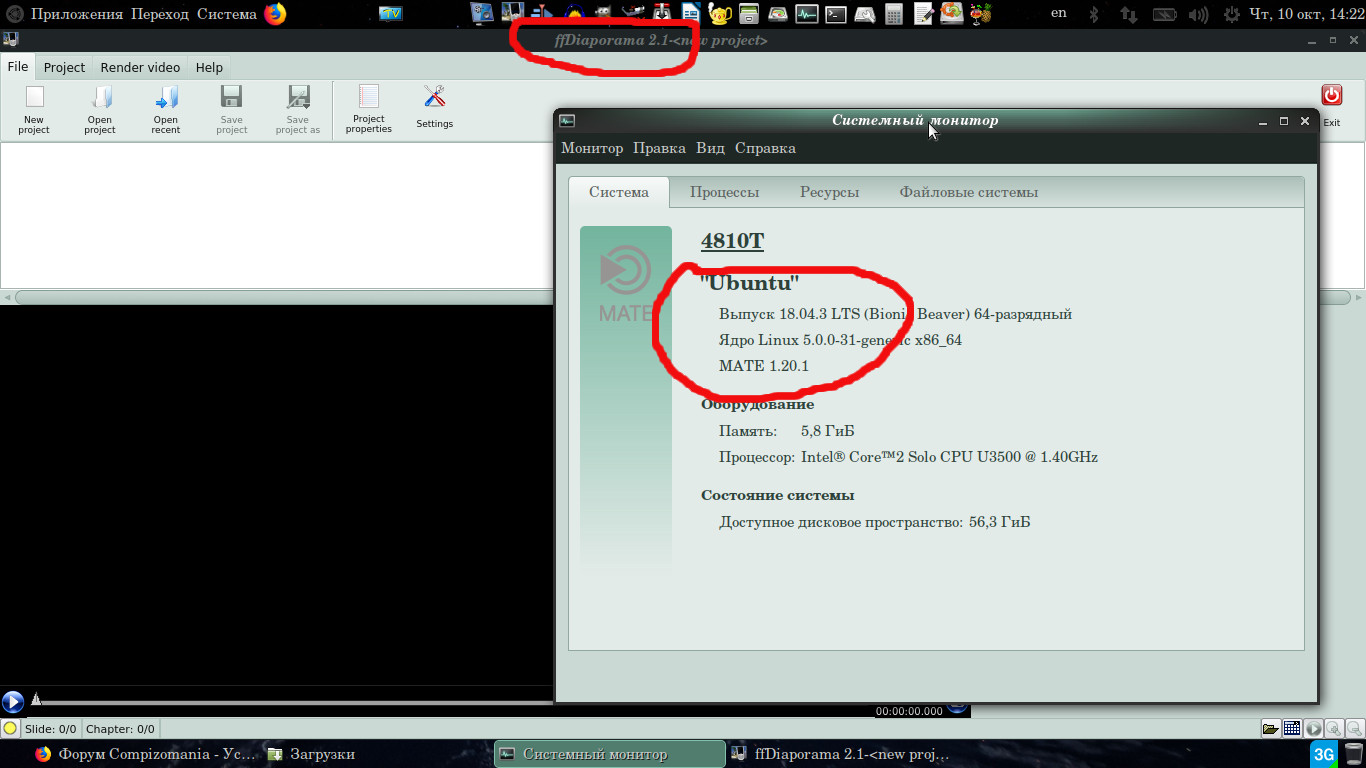Click the red Exit power icon
The width and height of the screenshot is (1366, 768).
tap(1331, 96)
